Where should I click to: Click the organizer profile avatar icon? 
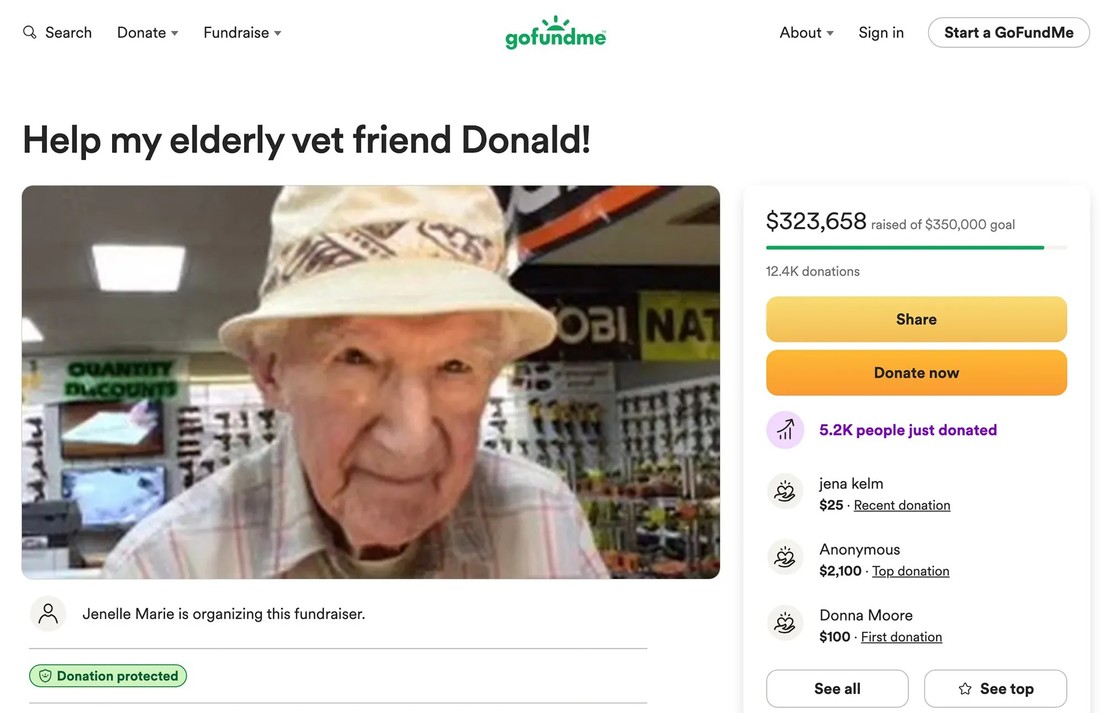48,614
